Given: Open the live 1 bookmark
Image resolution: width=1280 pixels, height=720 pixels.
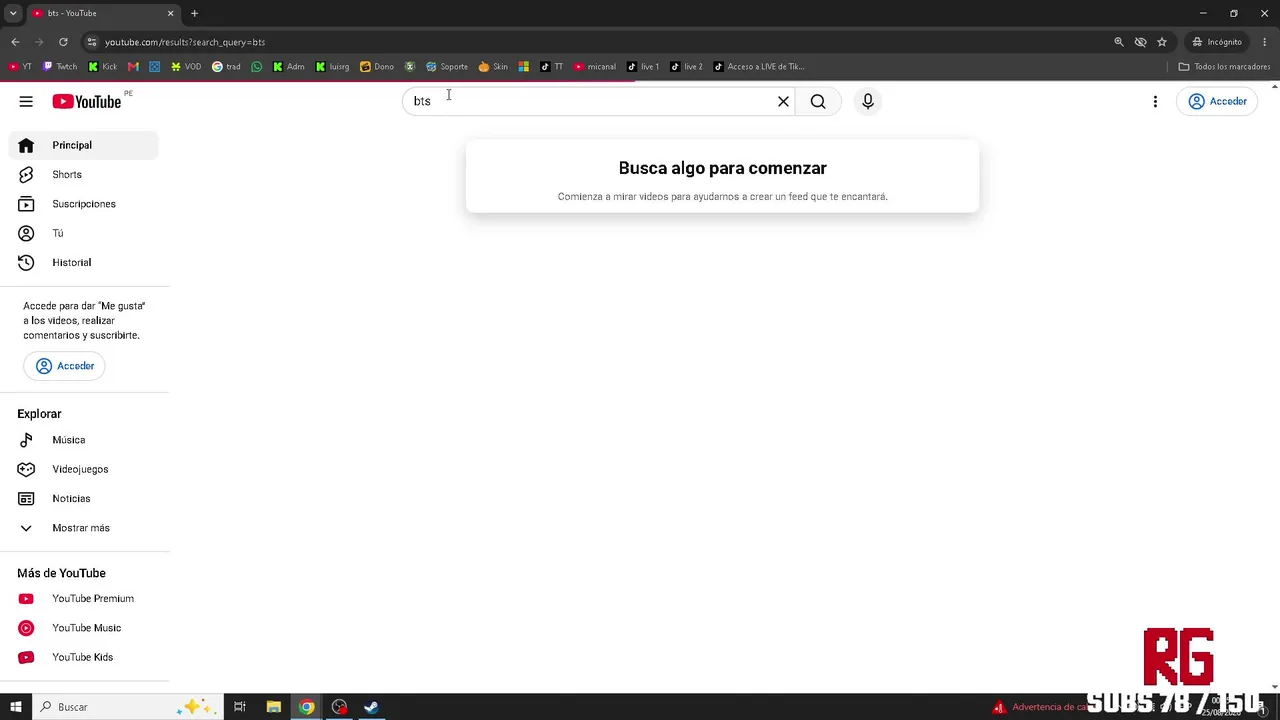Looking at the screenshot, I should pyautogui.click(x=643, y=67).
